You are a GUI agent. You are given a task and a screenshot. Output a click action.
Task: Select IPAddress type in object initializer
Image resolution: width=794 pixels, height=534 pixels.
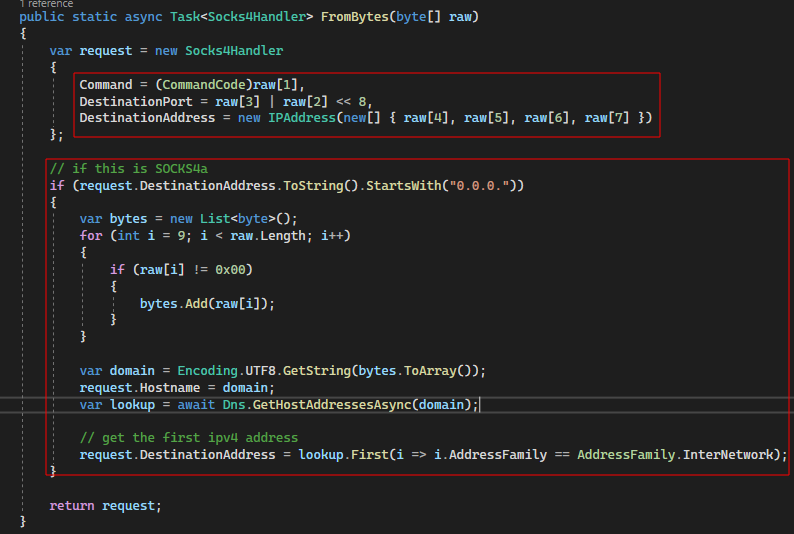[302, 118]
